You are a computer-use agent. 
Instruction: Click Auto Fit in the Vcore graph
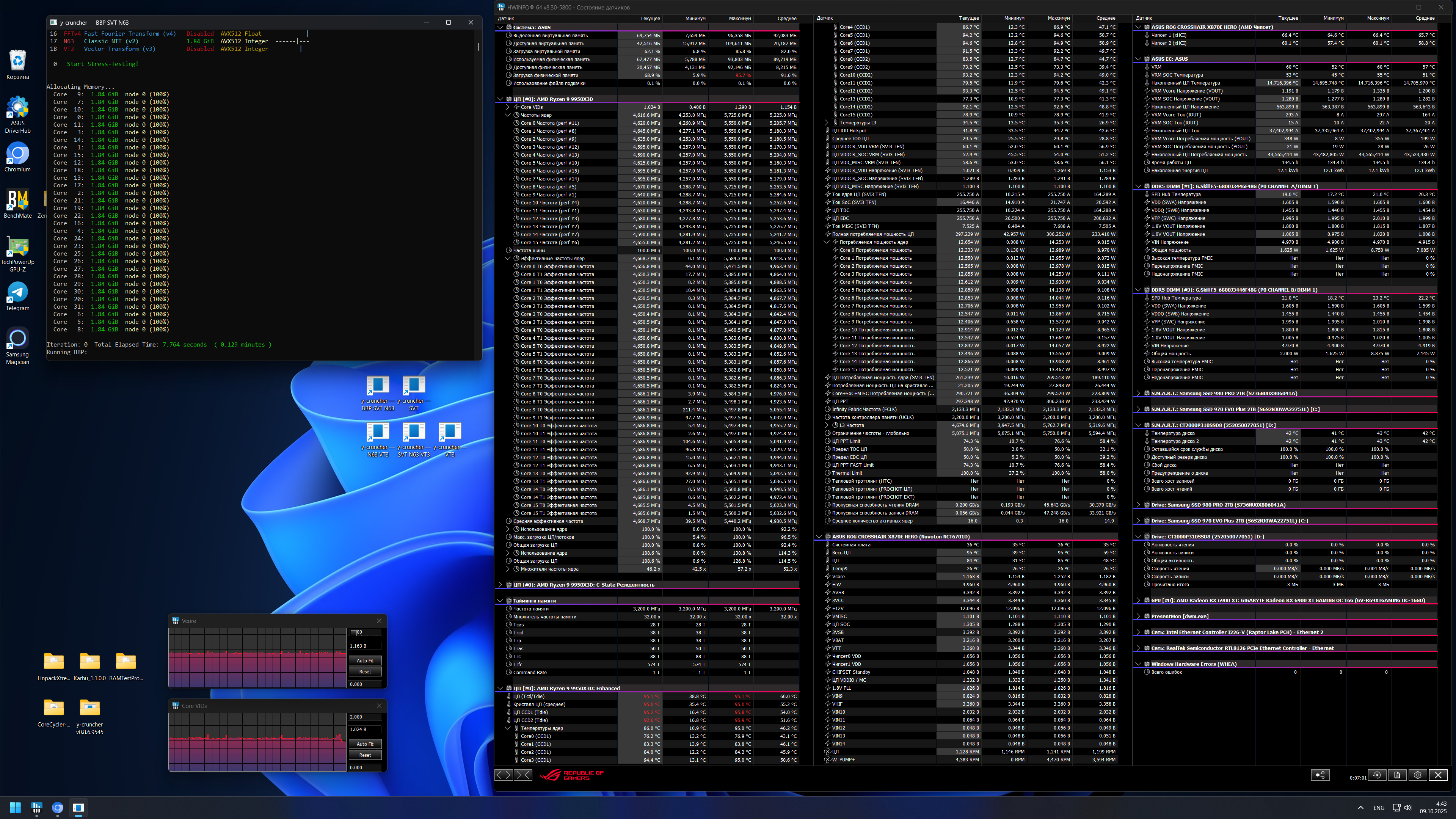(364, 660)
